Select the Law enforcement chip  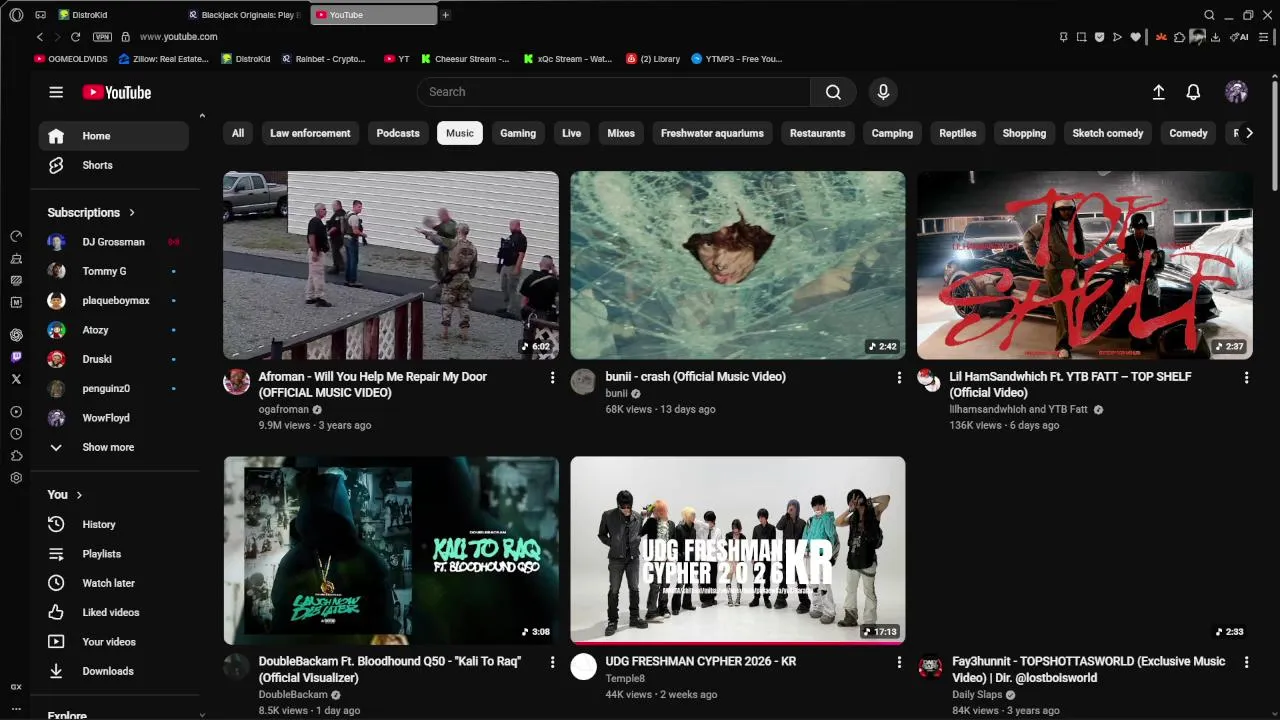310,133
